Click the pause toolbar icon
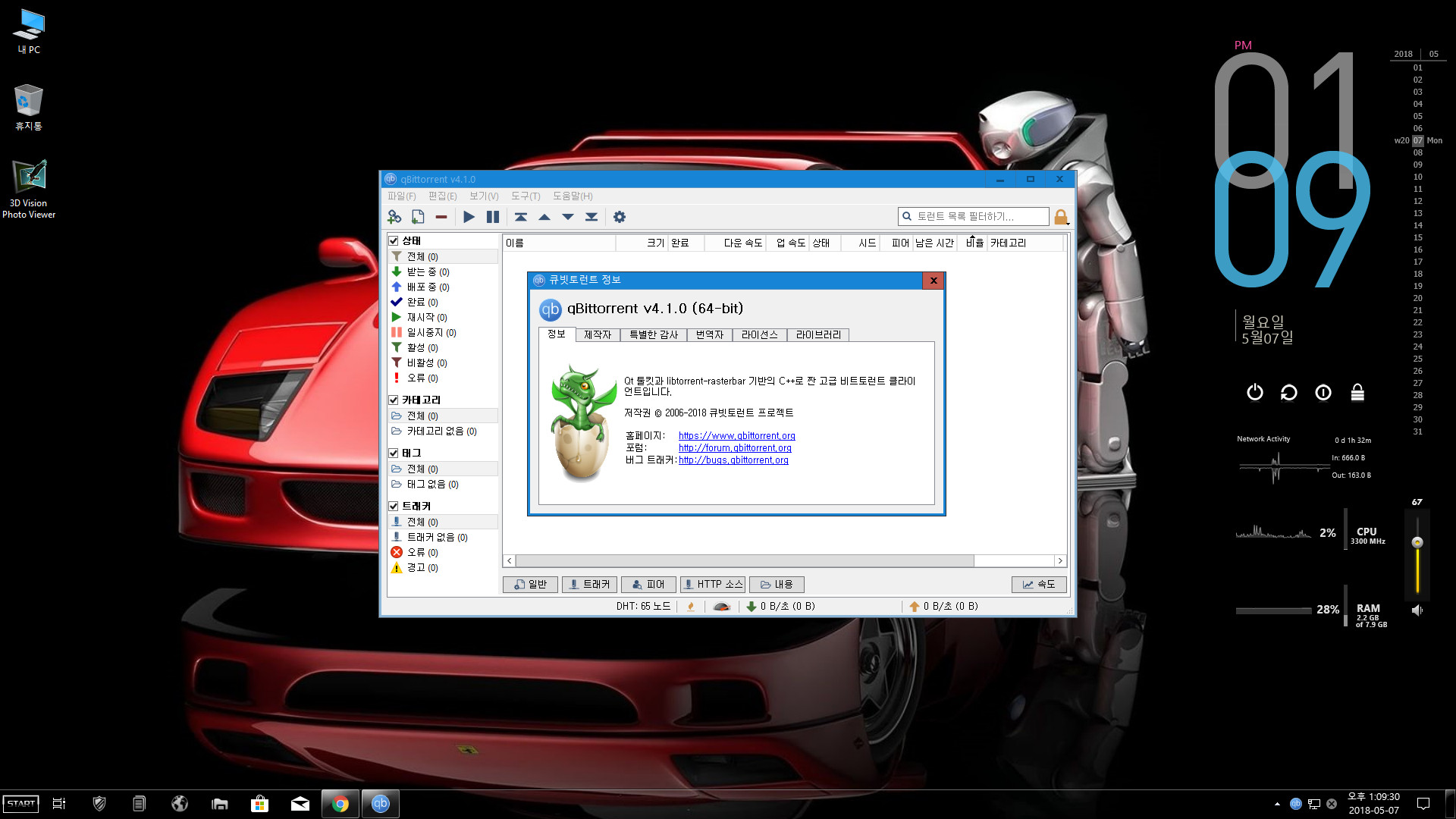This screenshot has height=819, width=1456. tap(493, 217)
